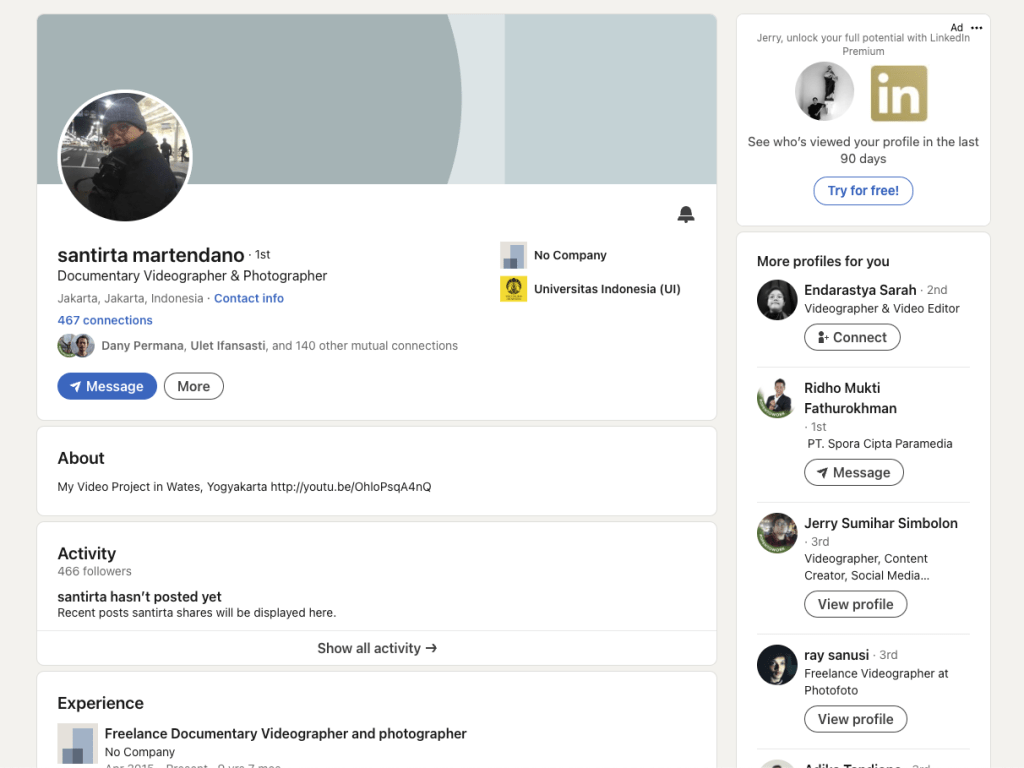The image size is (1024, 768).
Task: Connect with Endarastya Sarah
Action: point(852,337)
